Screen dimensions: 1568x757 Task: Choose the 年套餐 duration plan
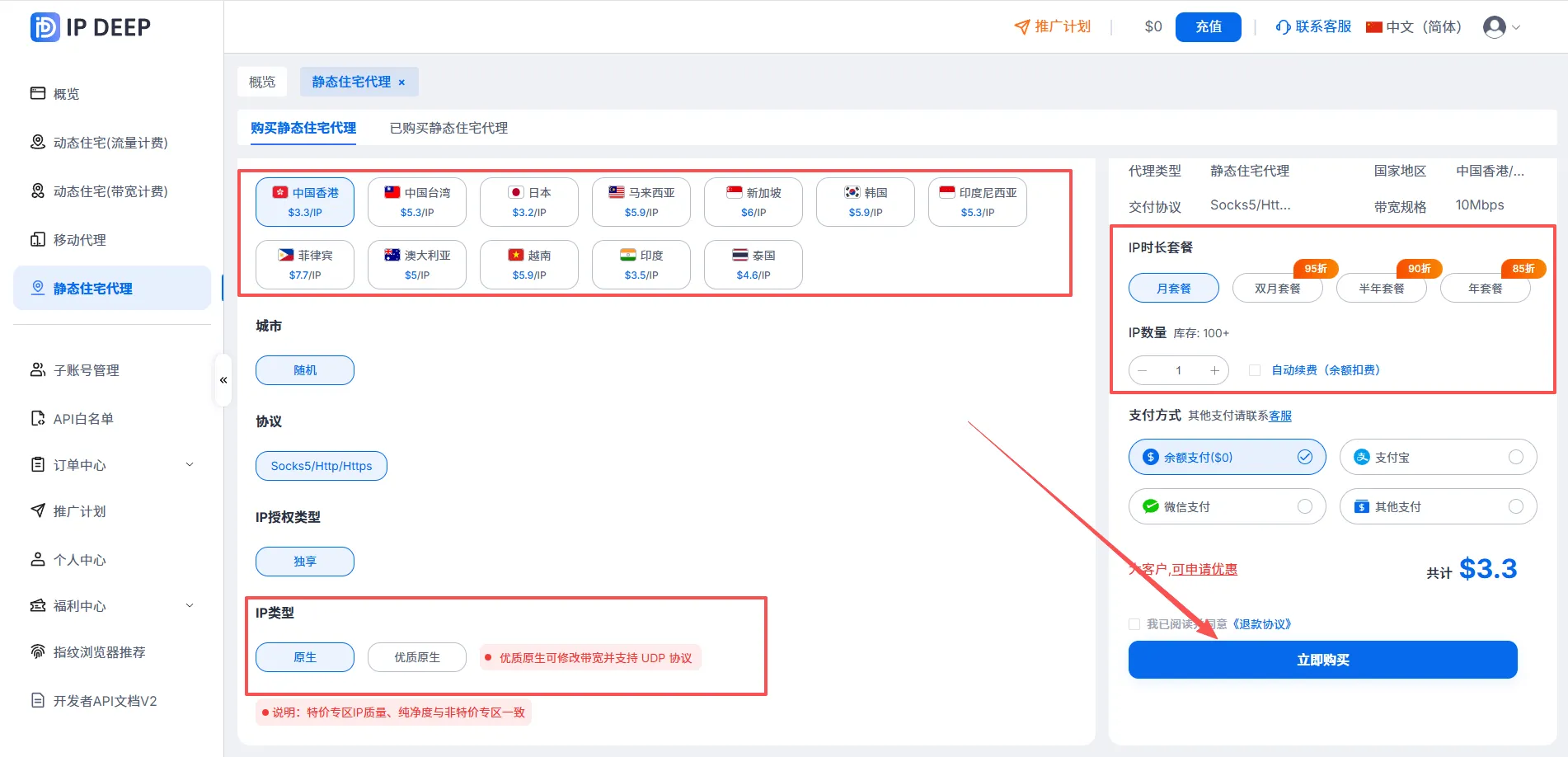click(1486, 289)
